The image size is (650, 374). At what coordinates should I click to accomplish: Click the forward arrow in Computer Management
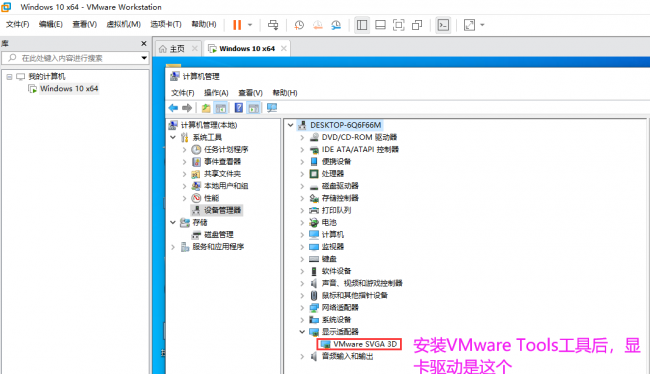coord(187,108)
